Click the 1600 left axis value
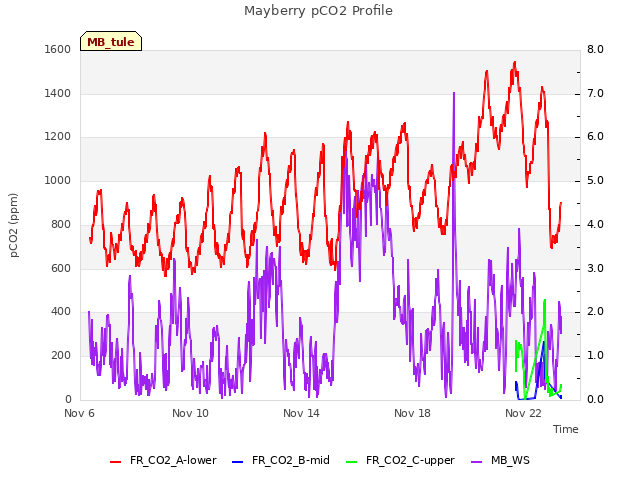Image resolution: width=640 pixels, height=480 pixels. click(x=58, y=49)
